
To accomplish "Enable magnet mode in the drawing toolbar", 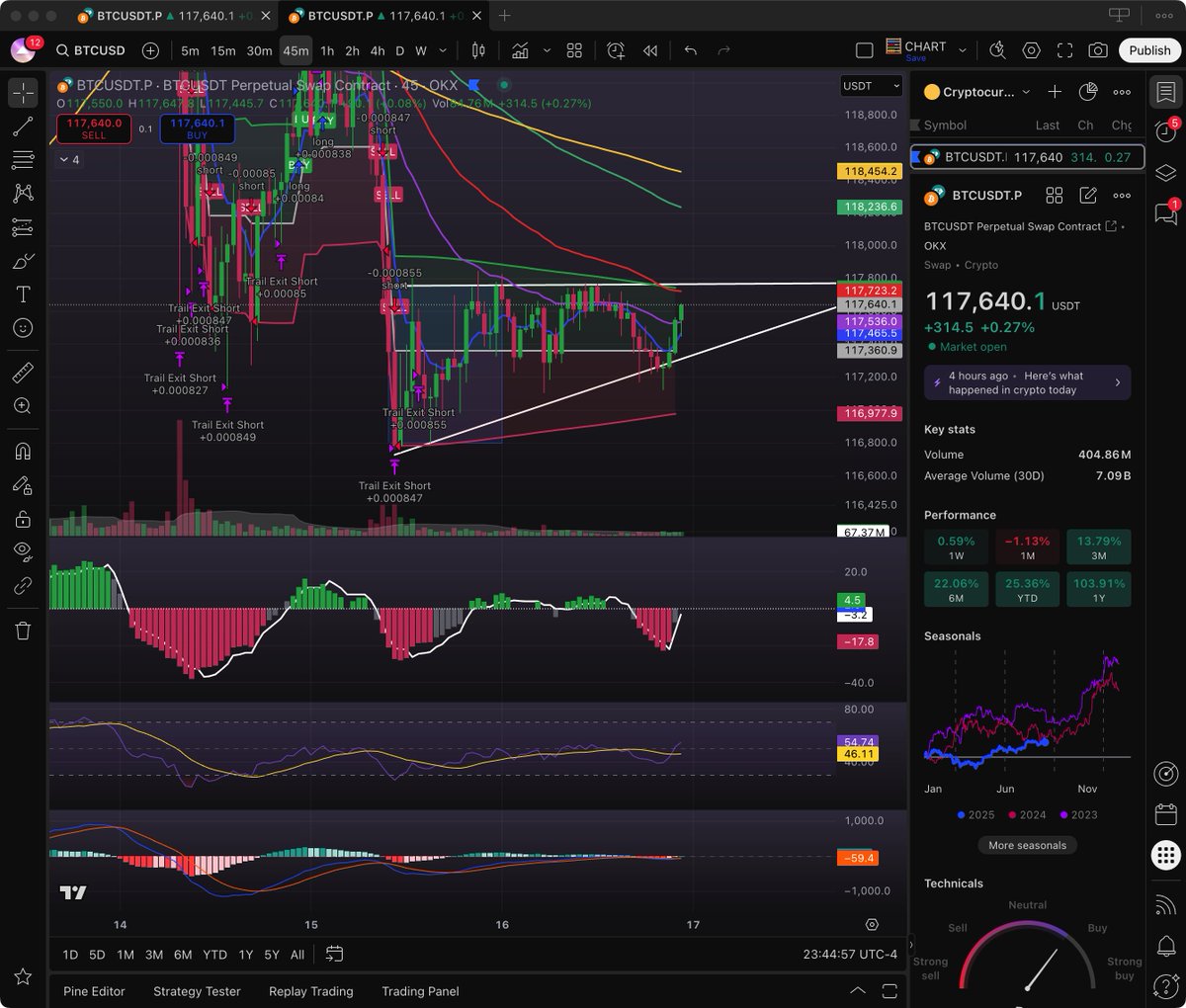I will [23, 452].
